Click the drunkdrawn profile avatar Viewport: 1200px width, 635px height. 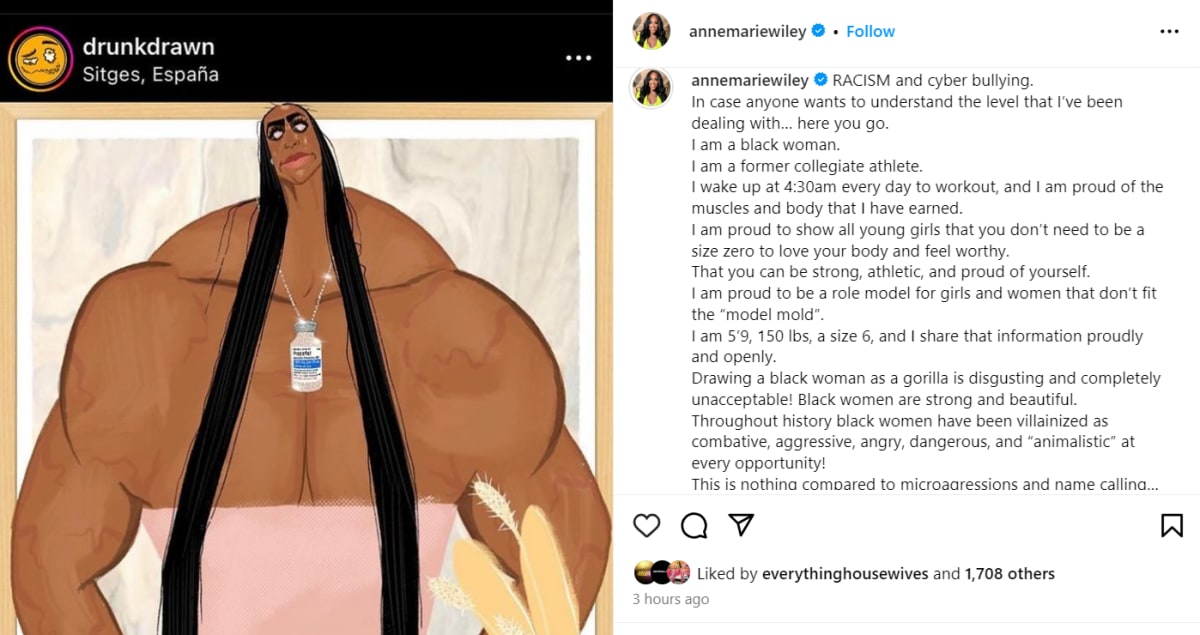(x=40, y=60)
